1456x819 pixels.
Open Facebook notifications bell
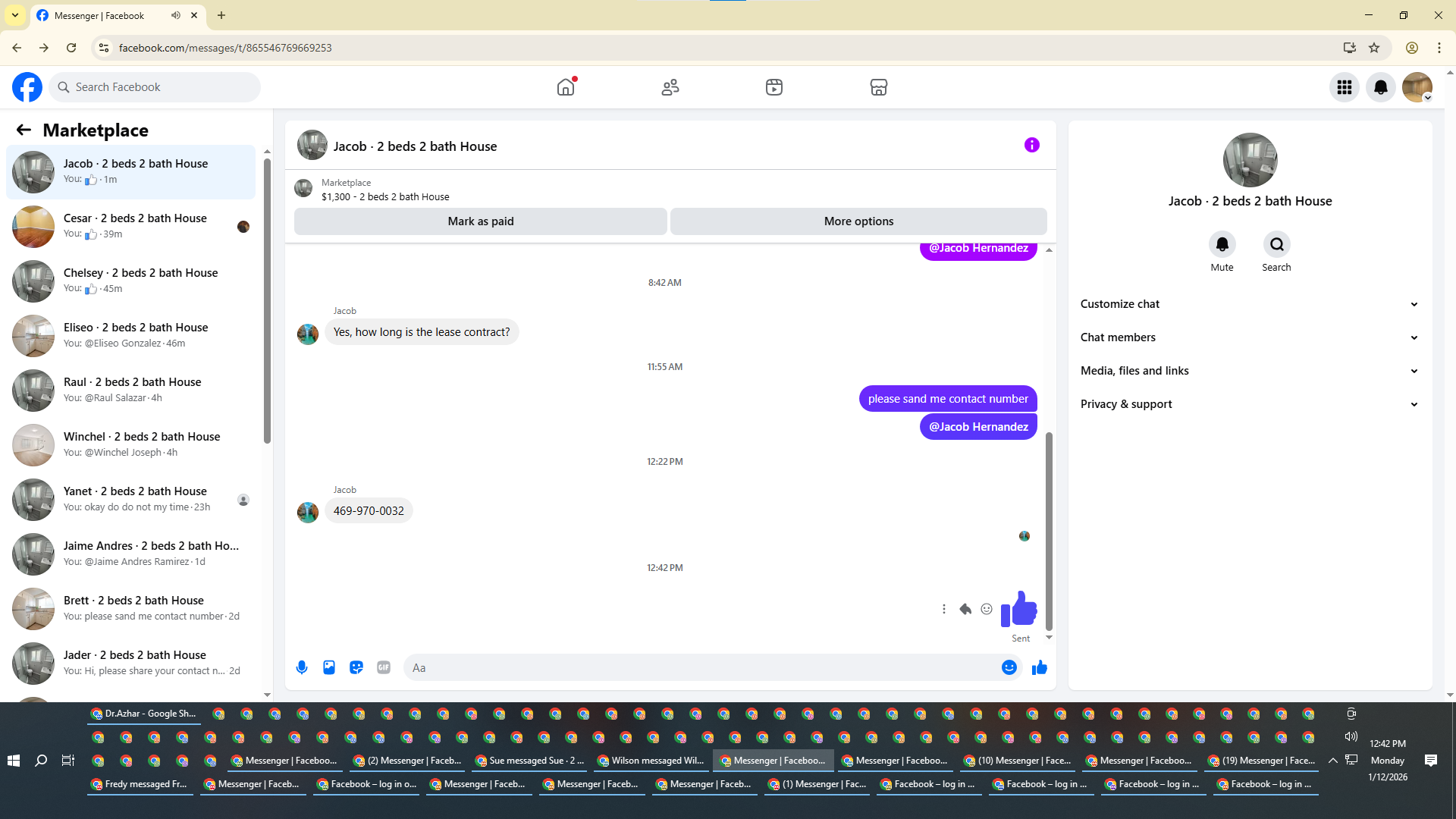pos(1381,87)
